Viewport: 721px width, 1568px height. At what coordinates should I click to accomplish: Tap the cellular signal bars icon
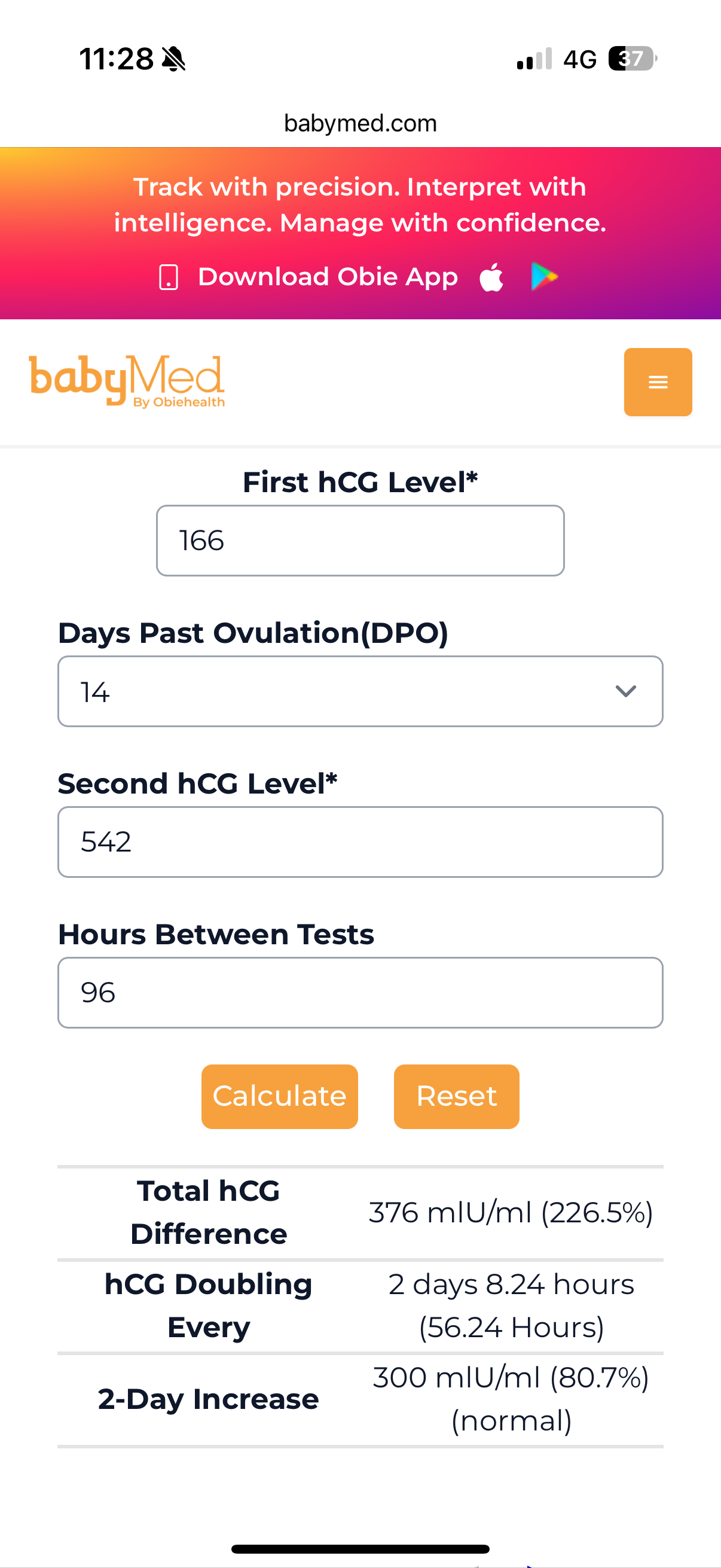pos(534,59)
